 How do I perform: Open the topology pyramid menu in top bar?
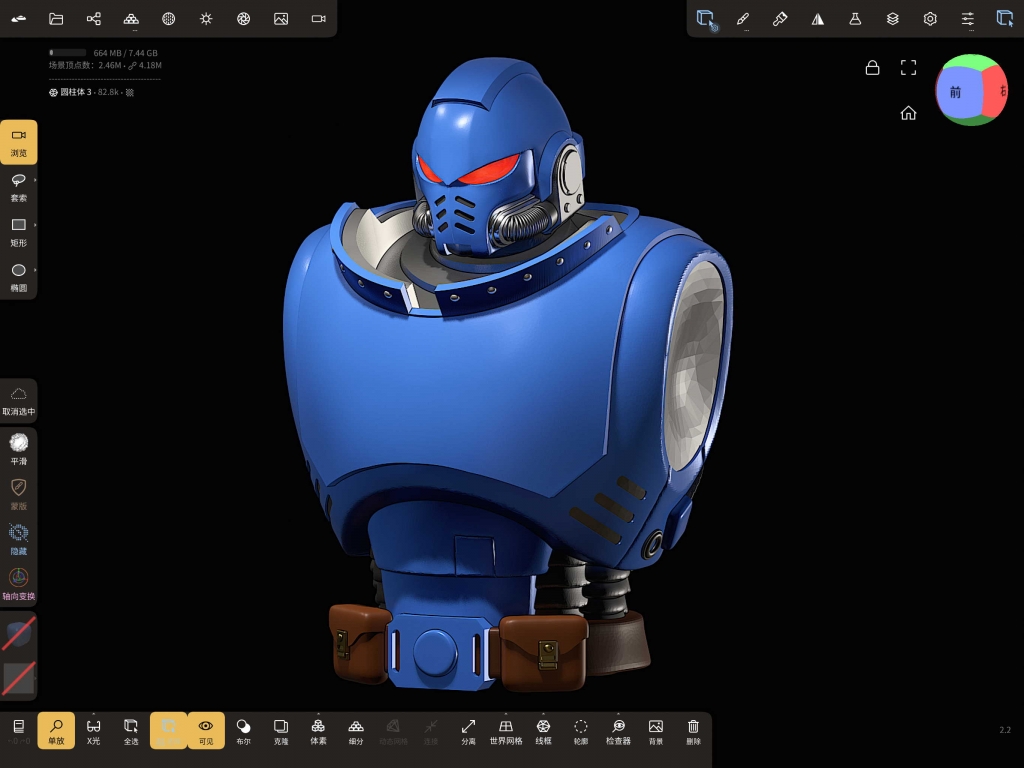131,19
